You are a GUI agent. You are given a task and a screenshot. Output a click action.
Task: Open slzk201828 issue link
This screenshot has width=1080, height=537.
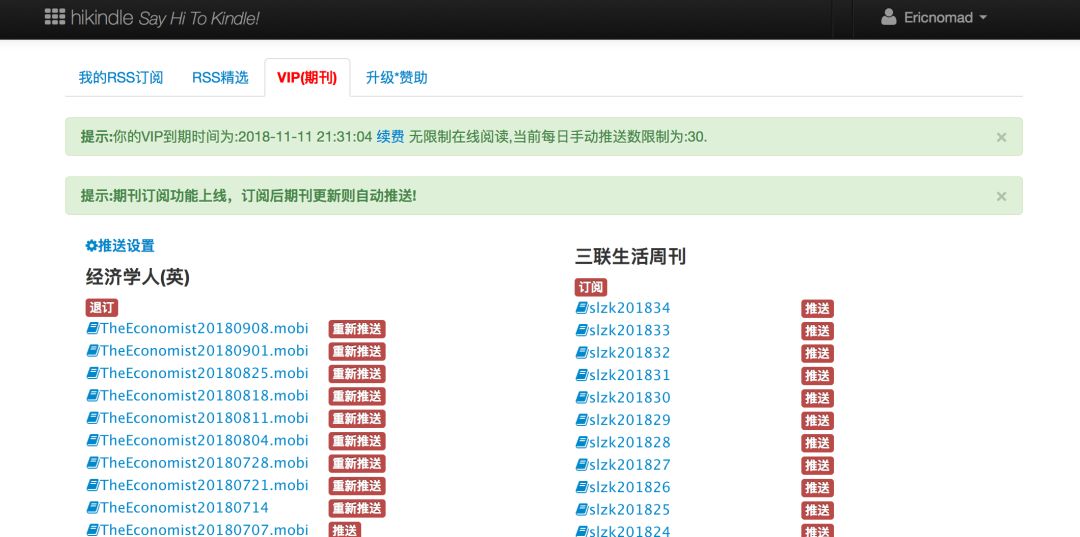pos(623,442)
